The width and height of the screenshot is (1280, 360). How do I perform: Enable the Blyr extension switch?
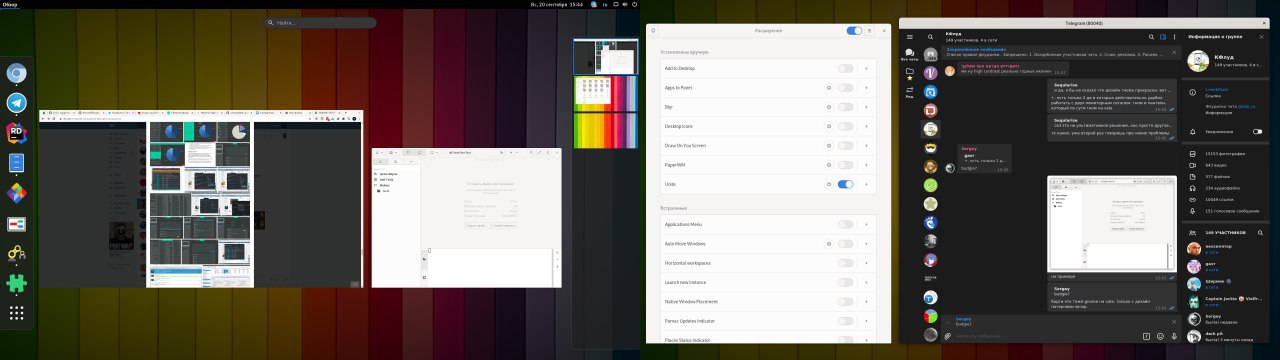[x=845, y=107]
